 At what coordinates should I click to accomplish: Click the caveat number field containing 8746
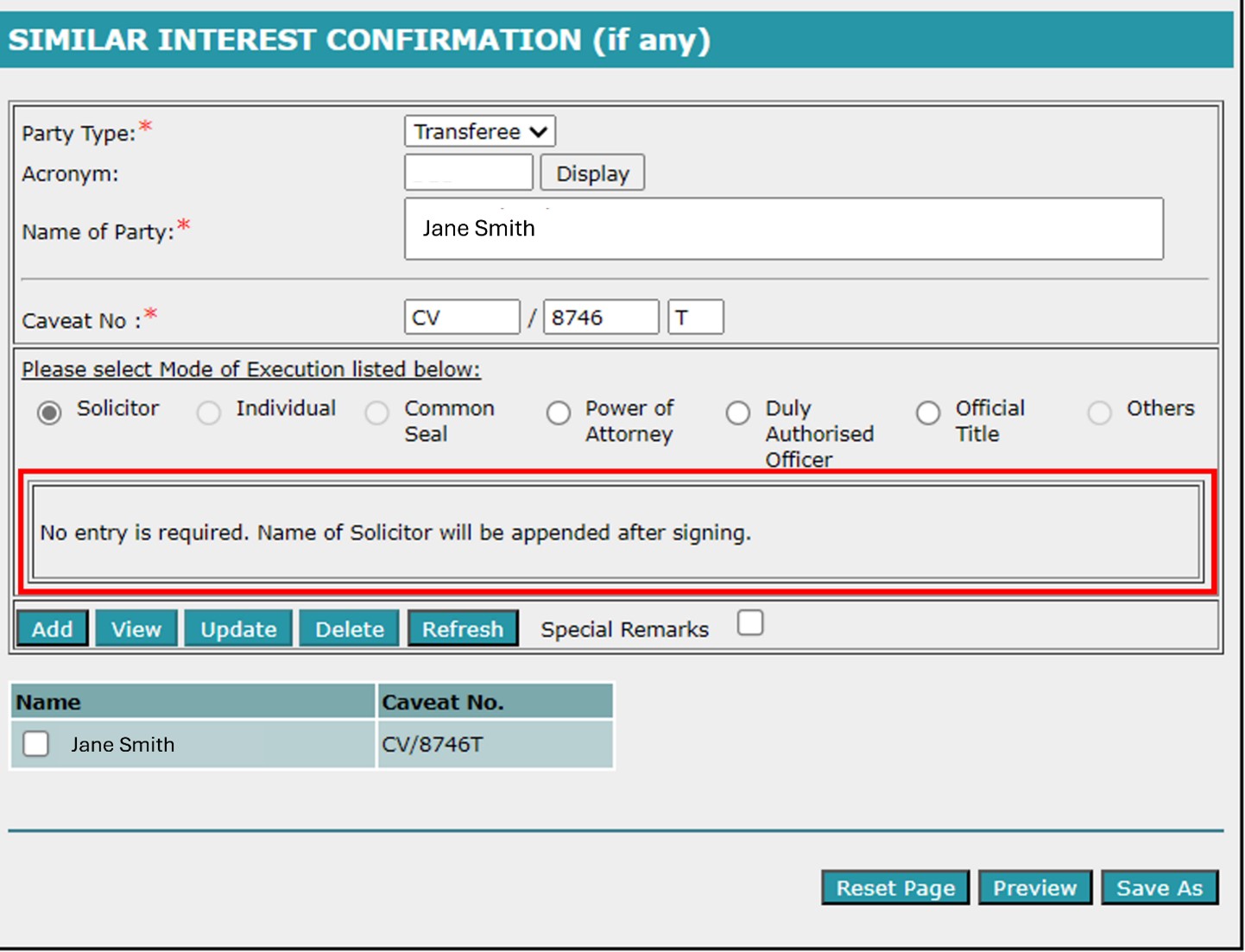point(601,318)
